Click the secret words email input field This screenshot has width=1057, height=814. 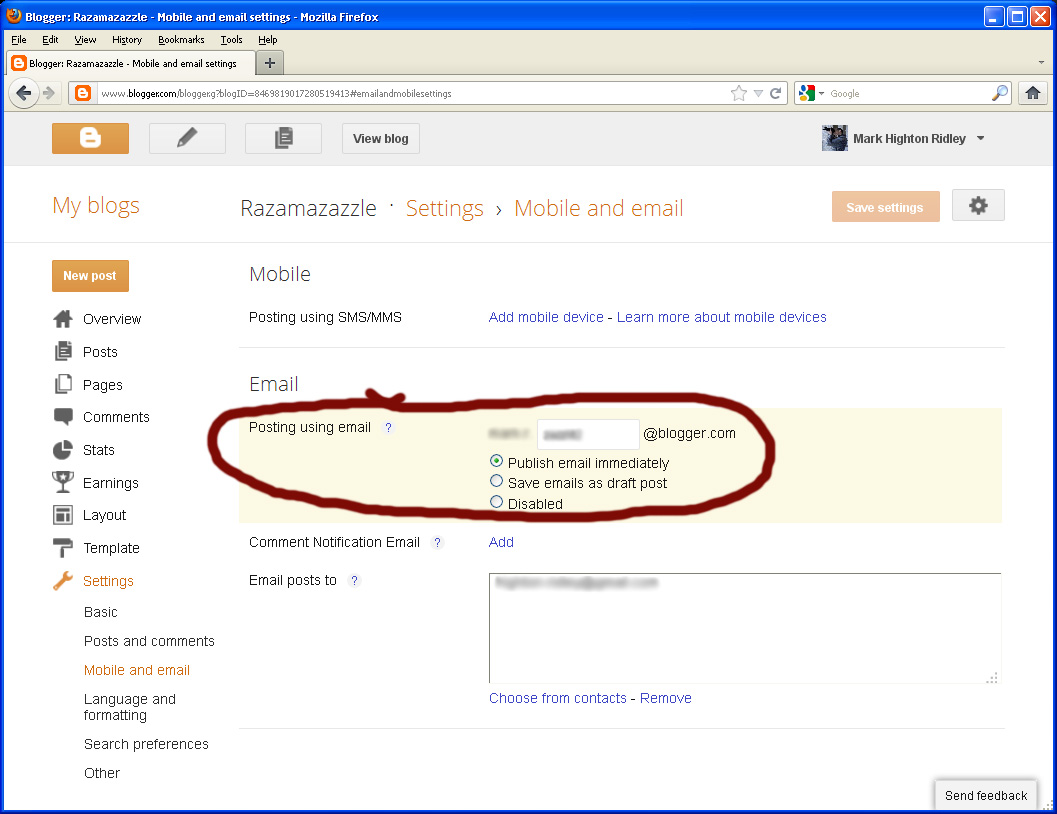click(x=588, y=435)
